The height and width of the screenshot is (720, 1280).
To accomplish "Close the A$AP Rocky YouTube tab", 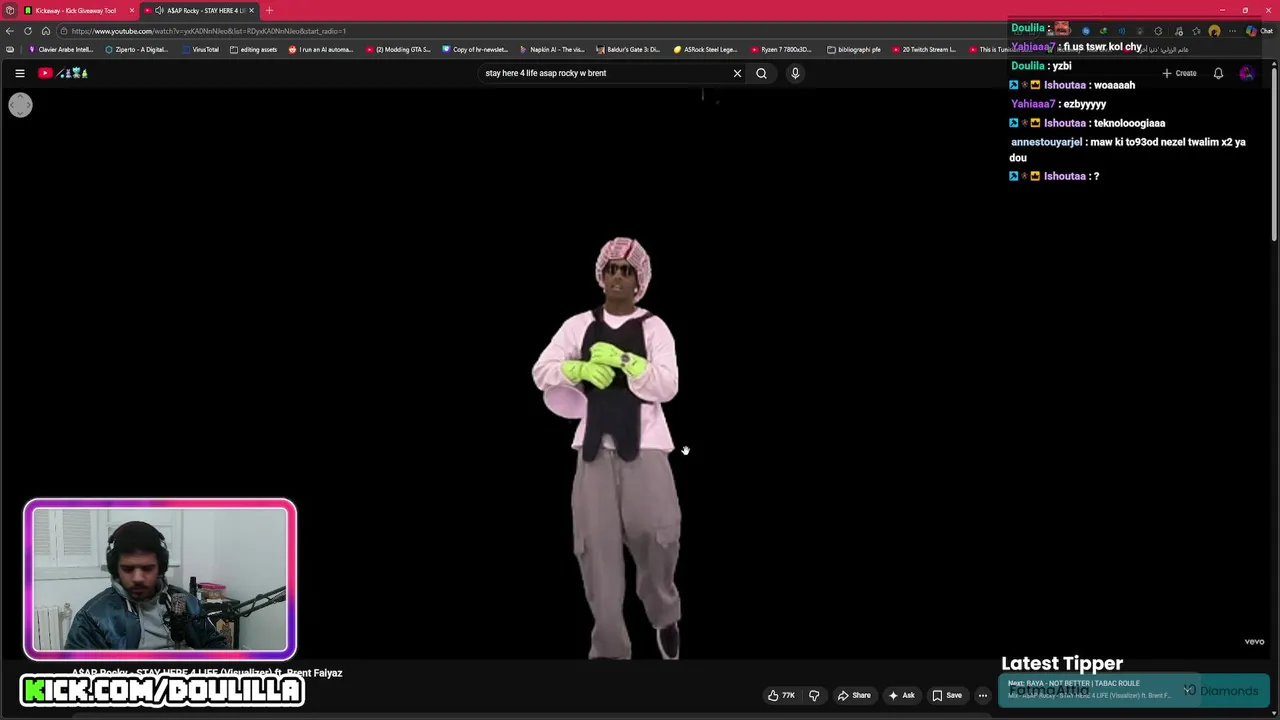I will point(252,10).
